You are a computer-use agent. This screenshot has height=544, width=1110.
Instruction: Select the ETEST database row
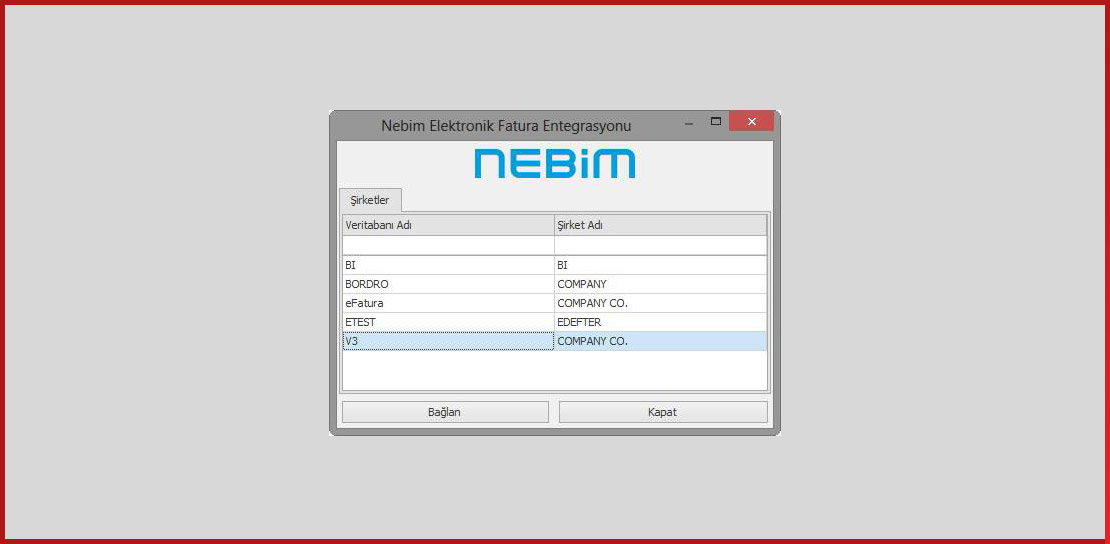[554, 322]
